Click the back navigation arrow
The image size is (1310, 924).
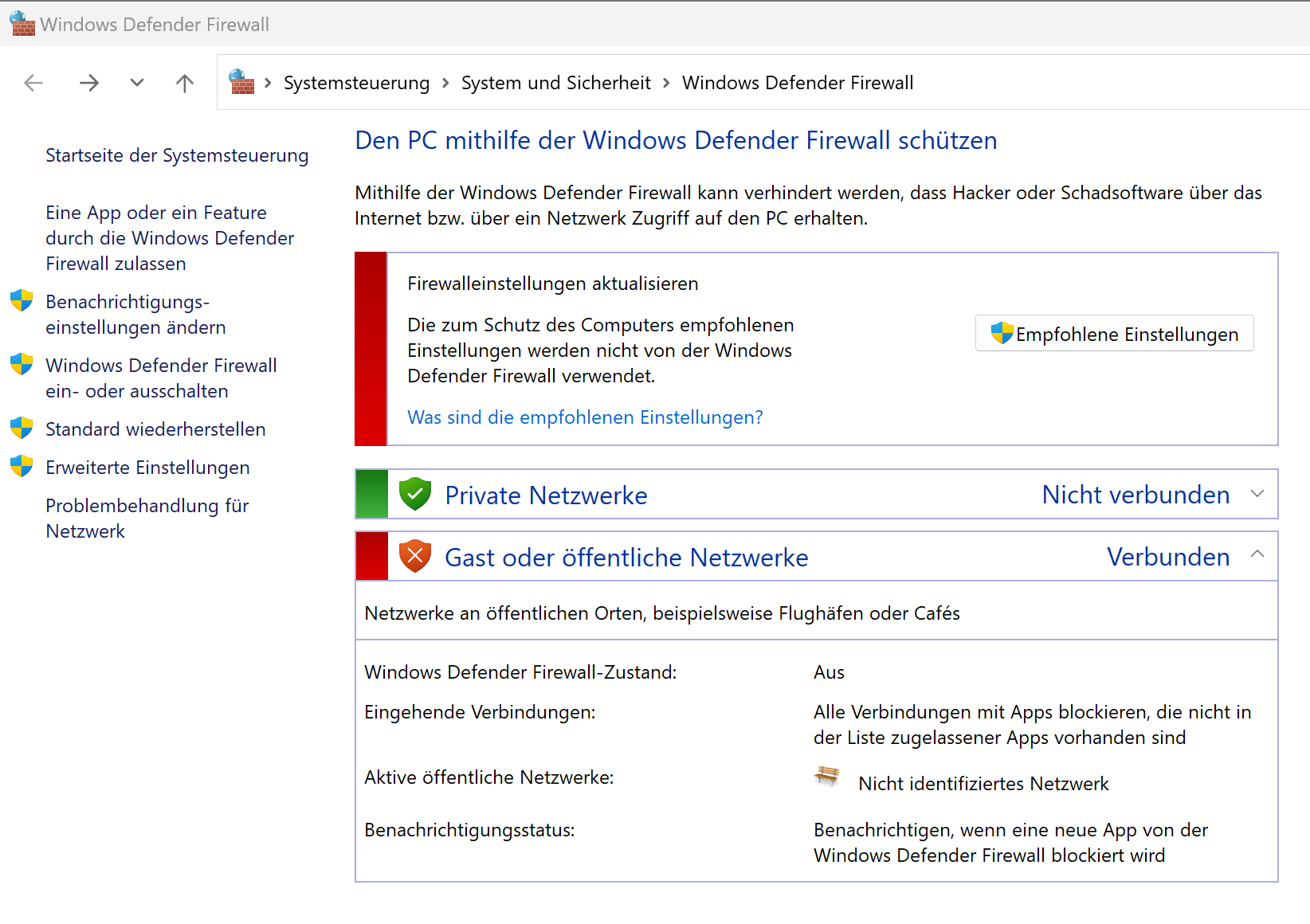coord(33,83)
